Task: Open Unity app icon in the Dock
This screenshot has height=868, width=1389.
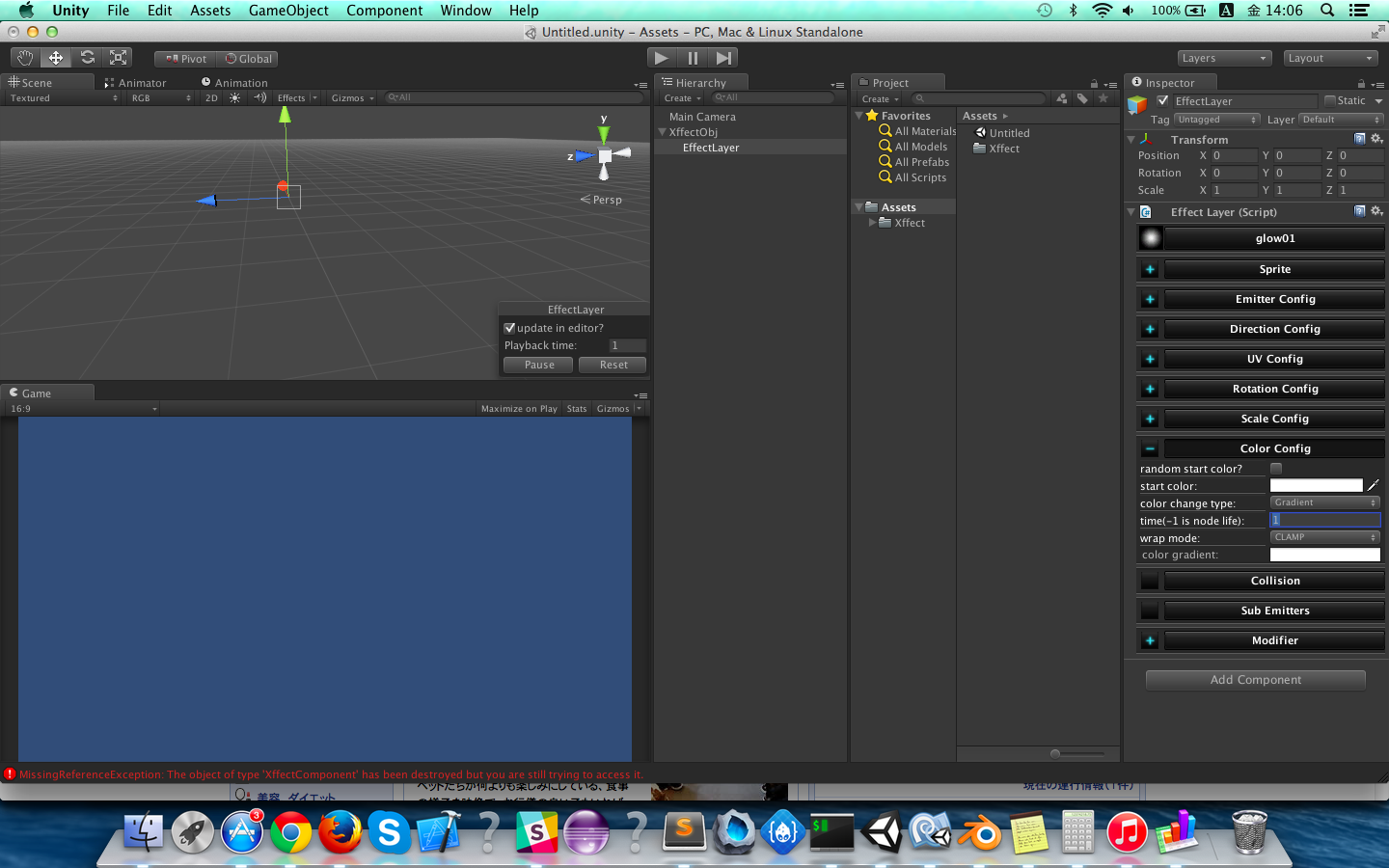Action: (x=882, y=831)
